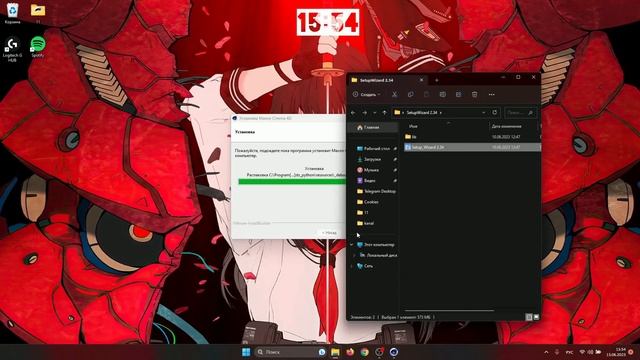Click the installer's green progress bar

(292, 181)
